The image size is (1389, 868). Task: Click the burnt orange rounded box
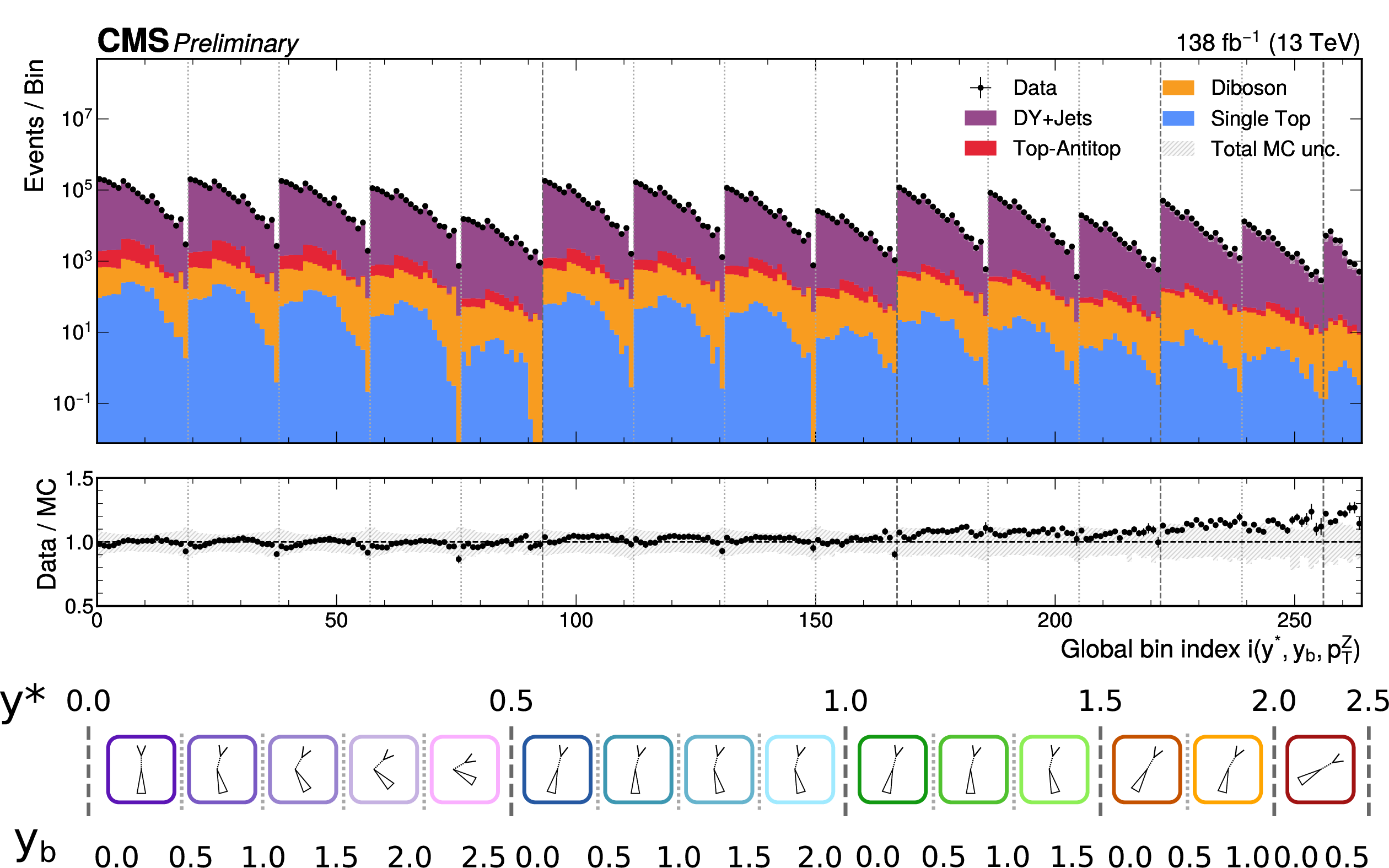[1146, 769]
